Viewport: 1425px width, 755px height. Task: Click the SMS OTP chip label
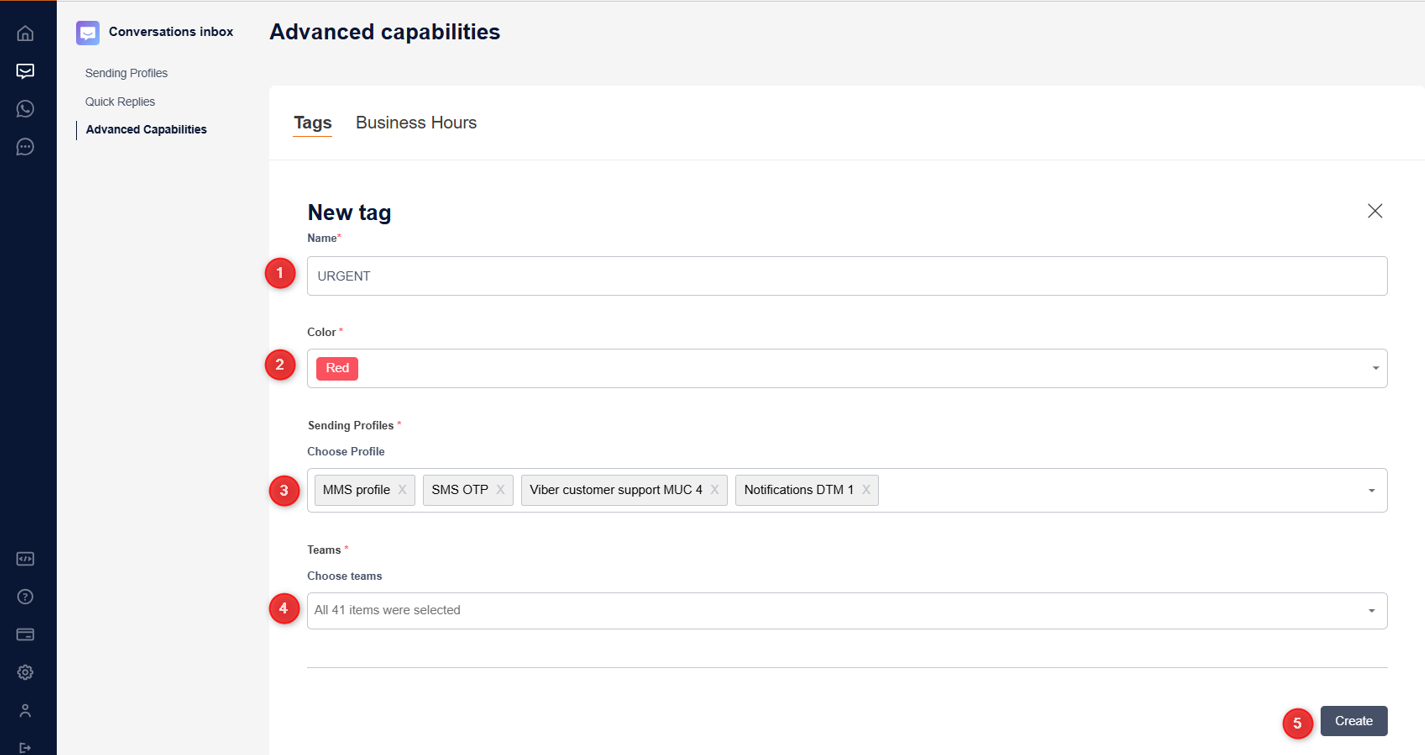460,490
